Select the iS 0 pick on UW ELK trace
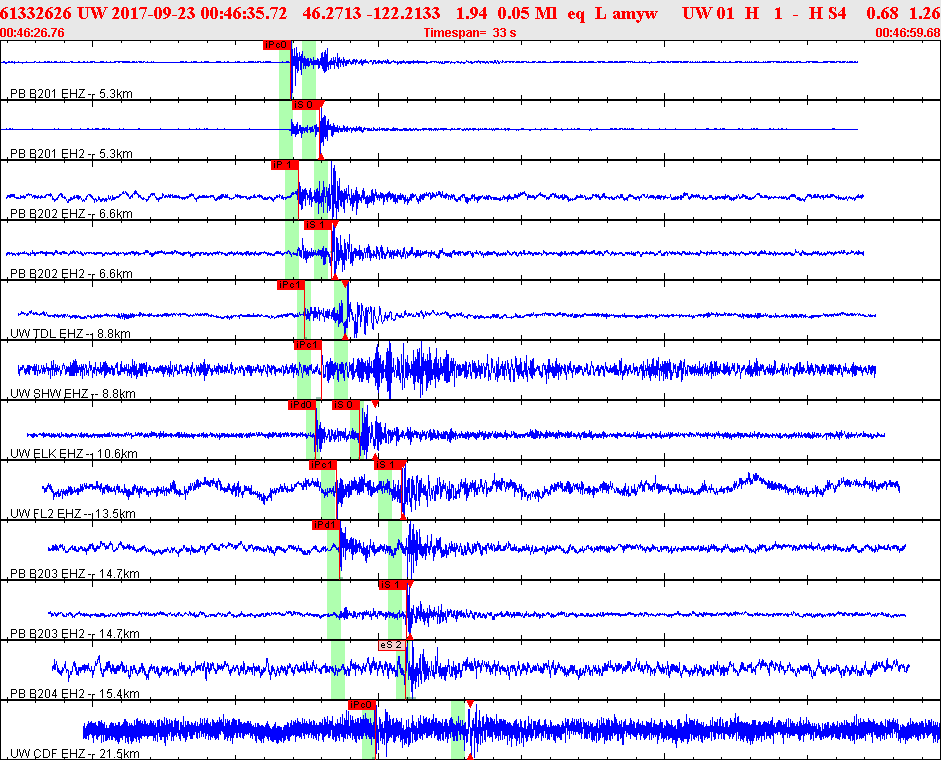The width and height of the screenshot is (941, 760). click(x=345, y=405)
